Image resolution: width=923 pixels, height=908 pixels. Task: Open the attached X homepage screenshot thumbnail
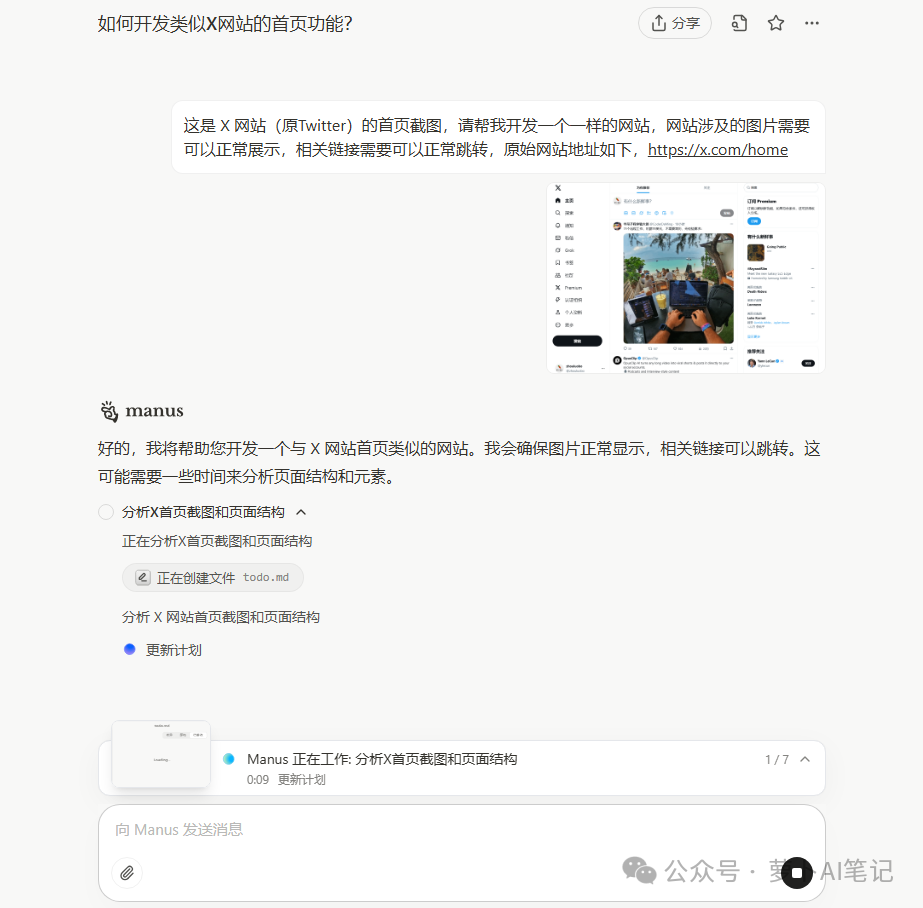(x=686, y=278)
